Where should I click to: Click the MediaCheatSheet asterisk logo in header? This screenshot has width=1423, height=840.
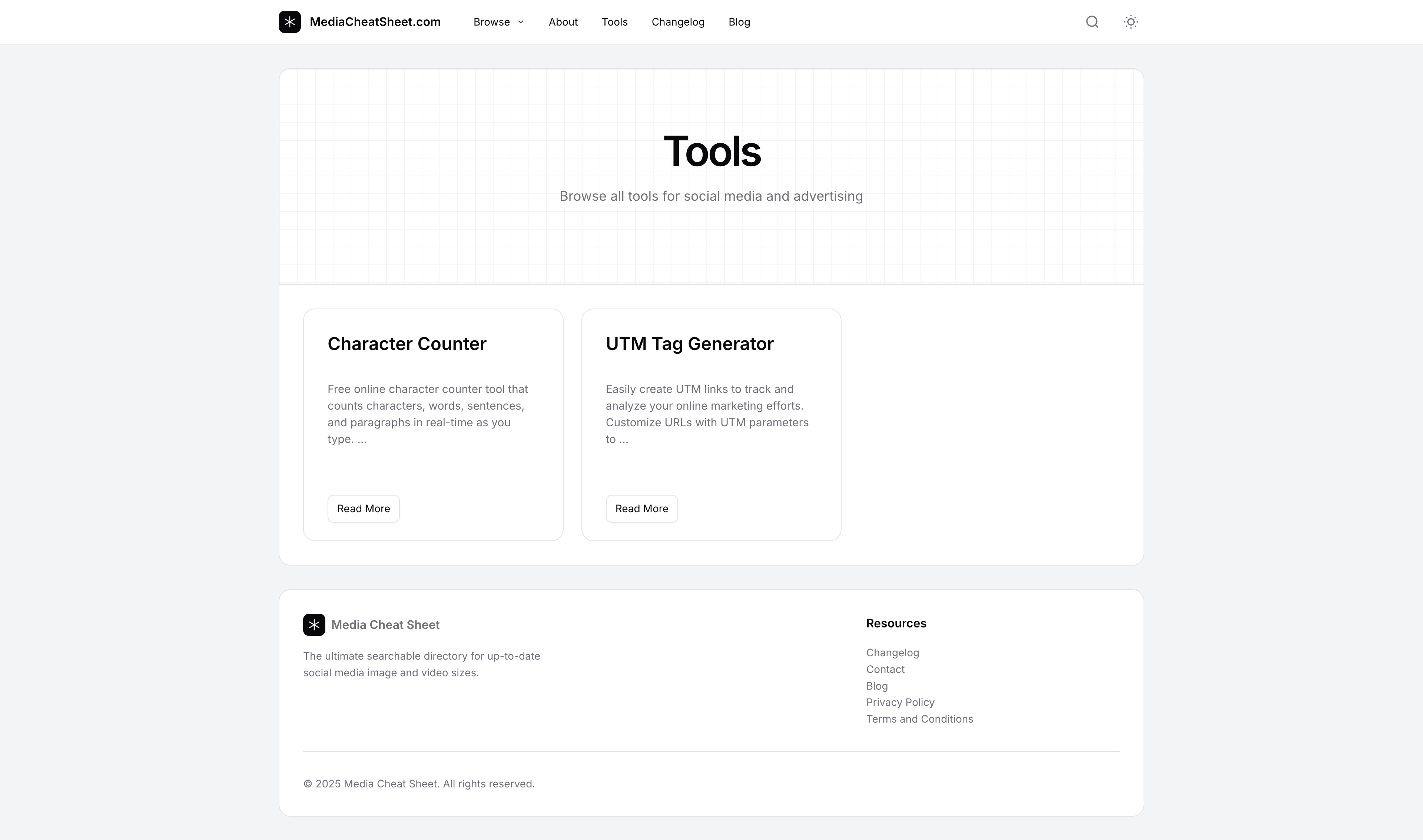coord(289,22)
